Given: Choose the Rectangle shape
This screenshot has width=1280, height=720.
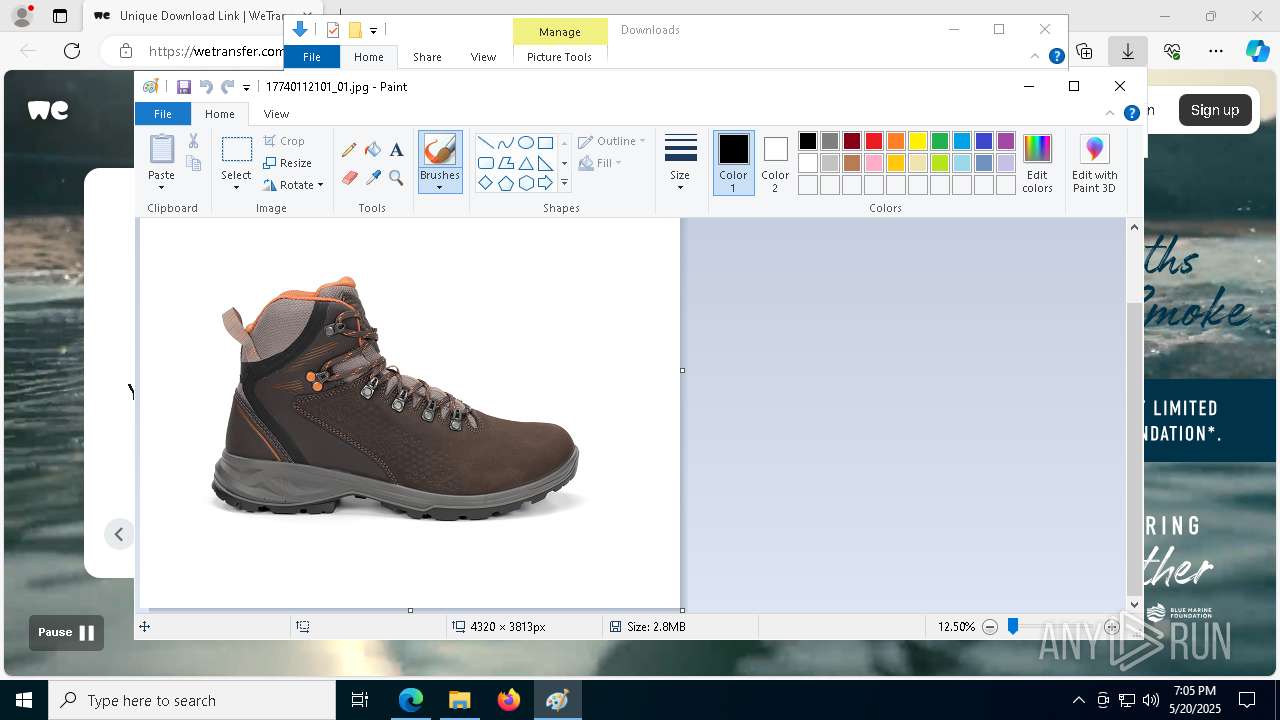Looking at the screenshot, I should coord(545,143).
